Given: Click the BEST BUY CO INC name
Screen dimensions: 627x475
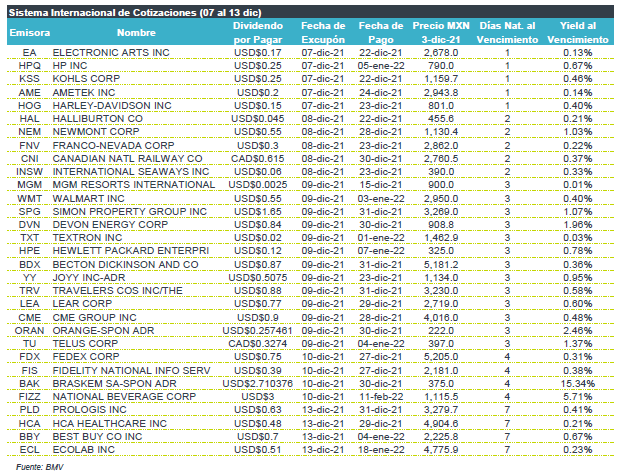Looking at the screenshot, I should click(97, 437).
